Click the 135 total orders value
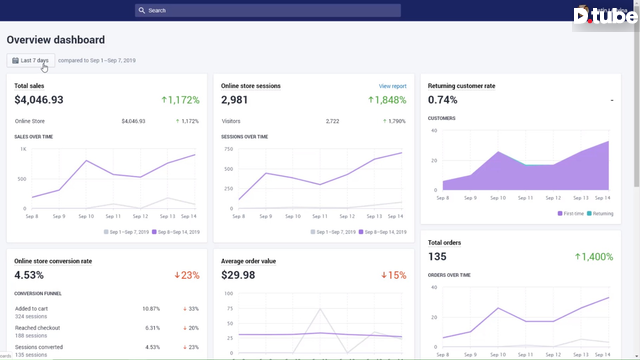Screen dimensions: 640x360 click(437, 257)
